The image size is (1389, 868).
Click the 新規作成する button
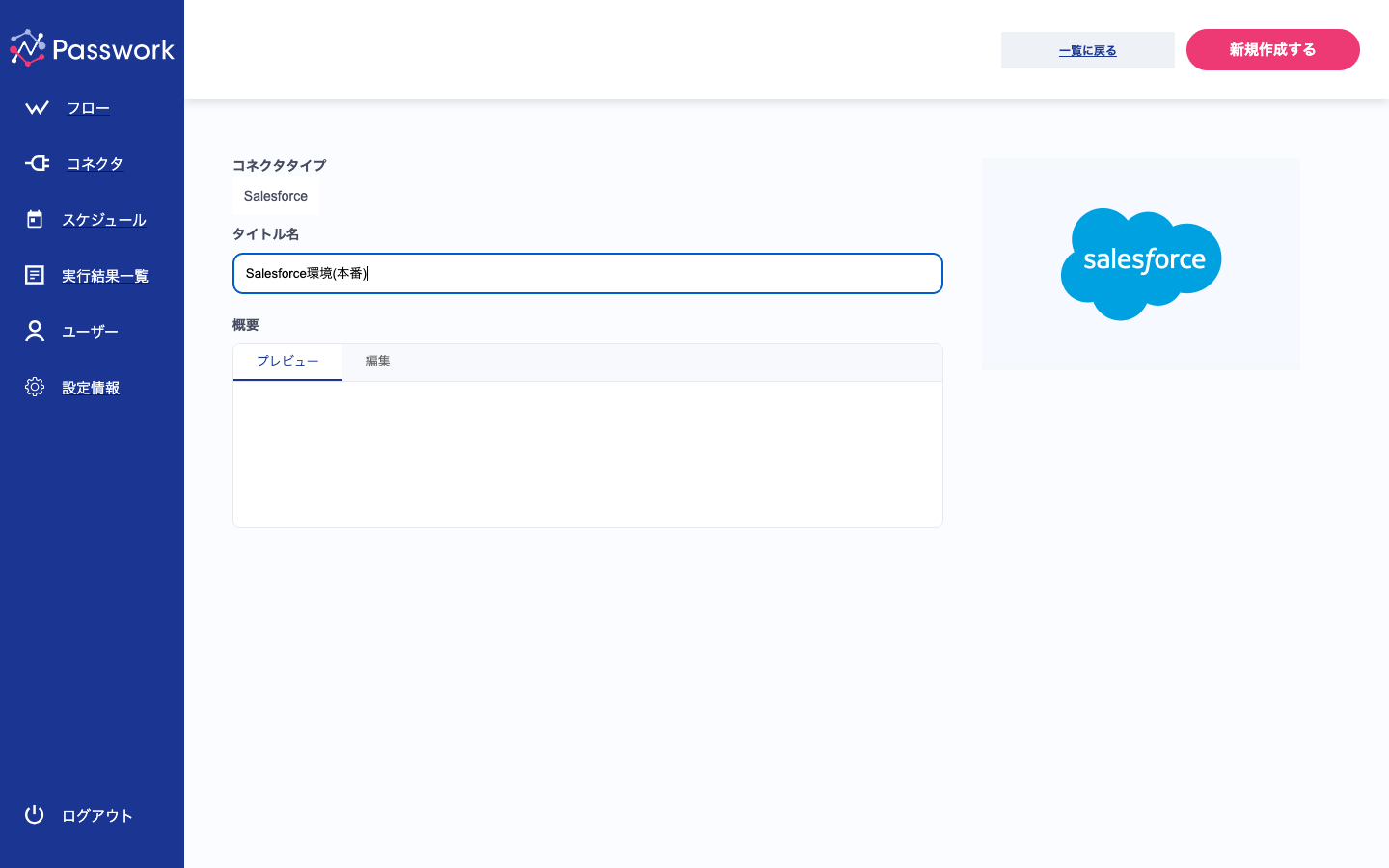(x=1273, y=49)
